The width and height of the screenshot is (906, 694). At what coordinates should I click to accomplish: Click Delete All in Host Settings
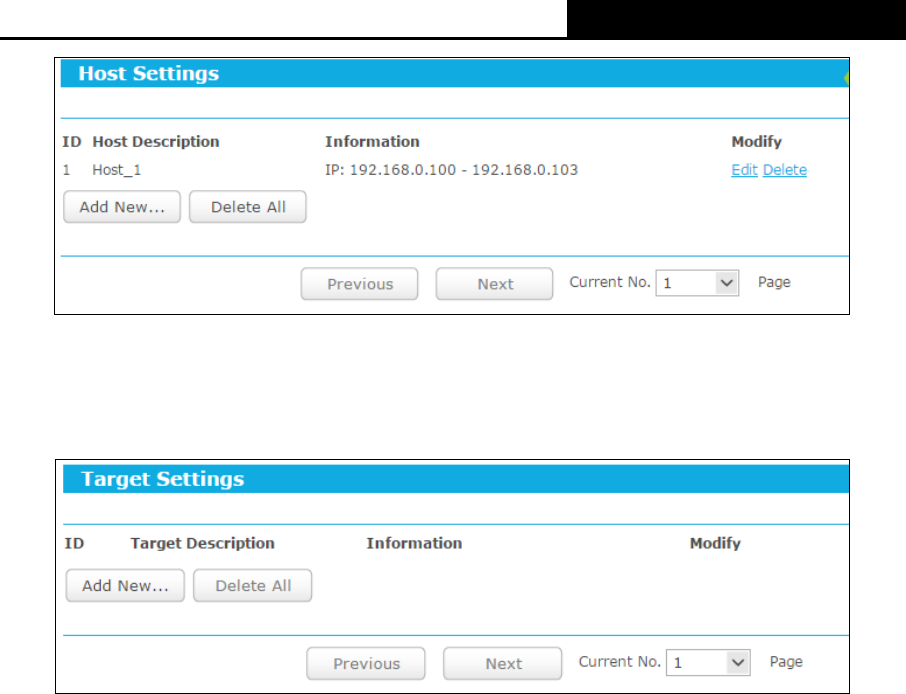point(248,207)
